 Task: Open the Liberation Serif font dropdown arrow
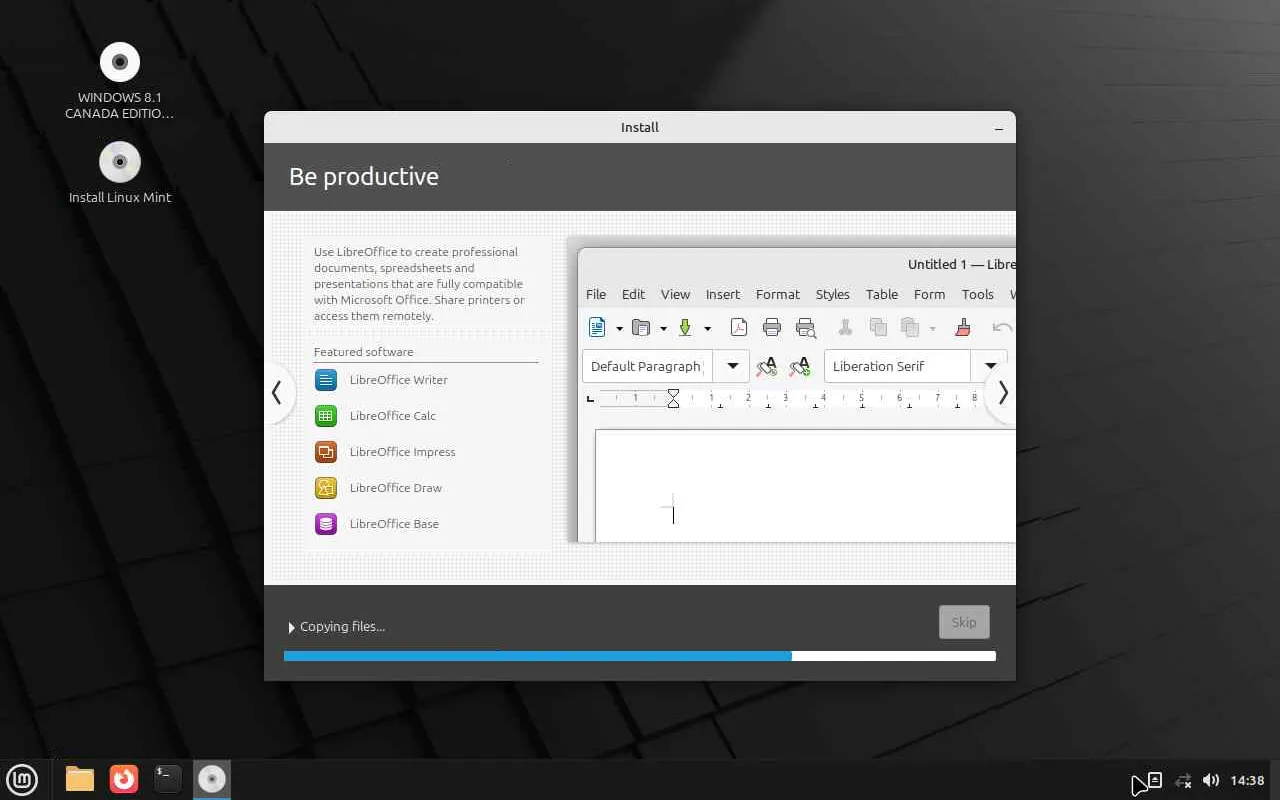click(x=990, y=366)
